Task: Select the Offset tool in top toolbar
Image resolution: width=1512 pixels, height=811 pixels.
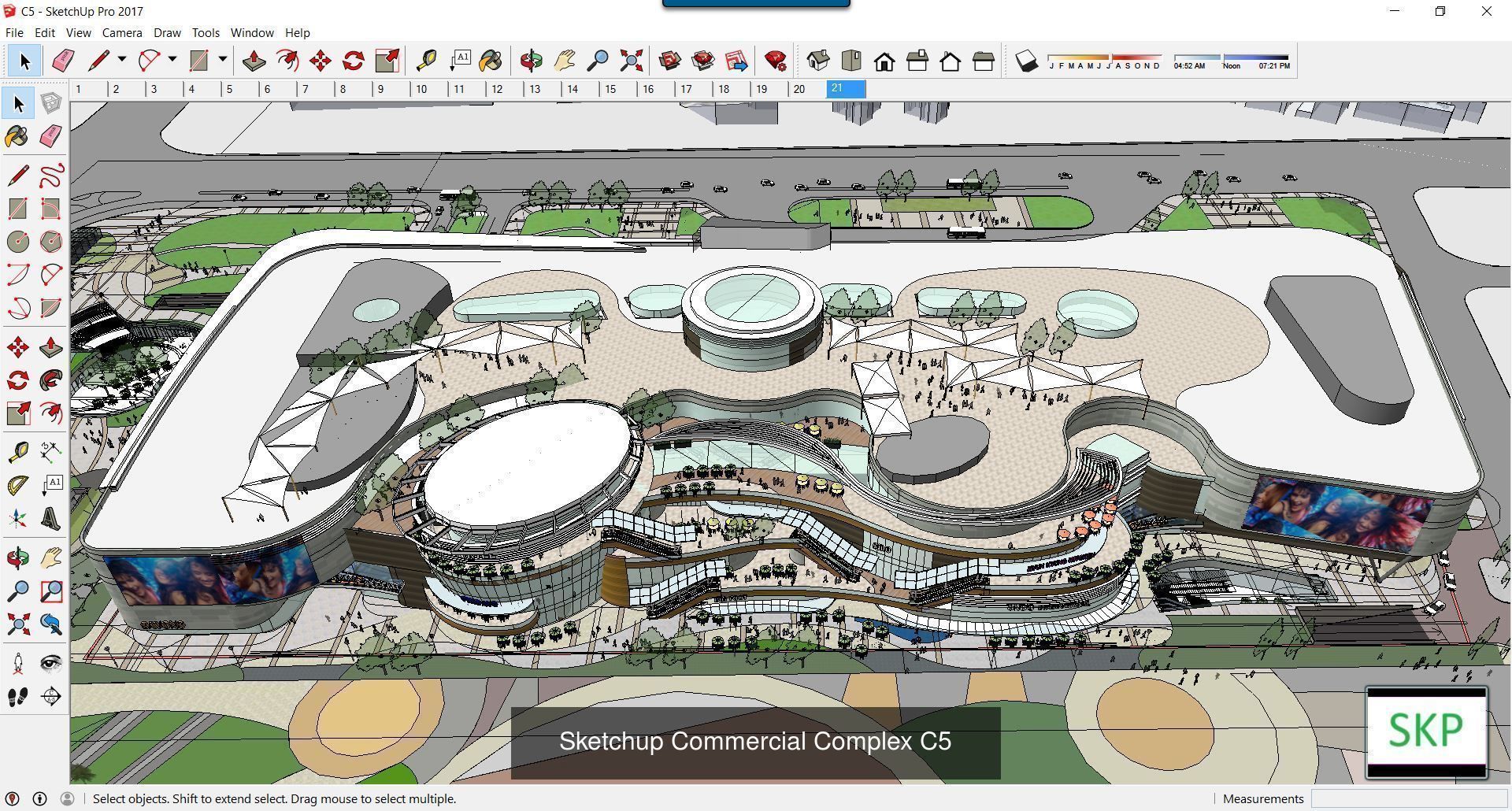Action: click(x=287, y=61)
